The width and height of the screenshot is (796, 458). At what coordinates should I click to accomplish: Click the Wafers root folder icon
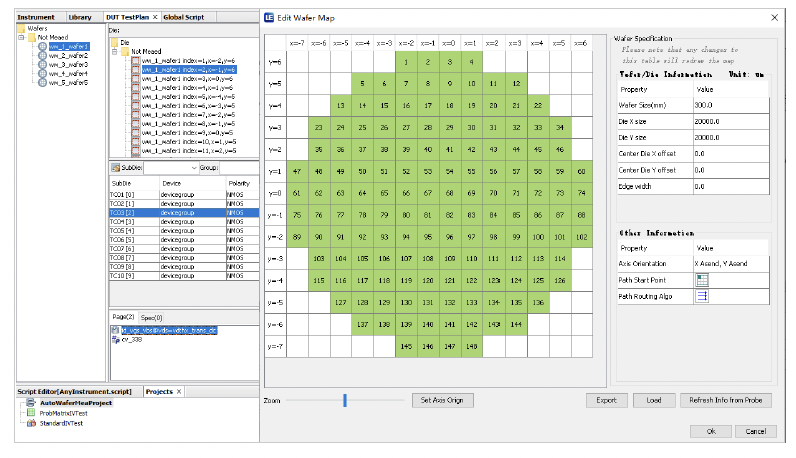click(21, 28)
